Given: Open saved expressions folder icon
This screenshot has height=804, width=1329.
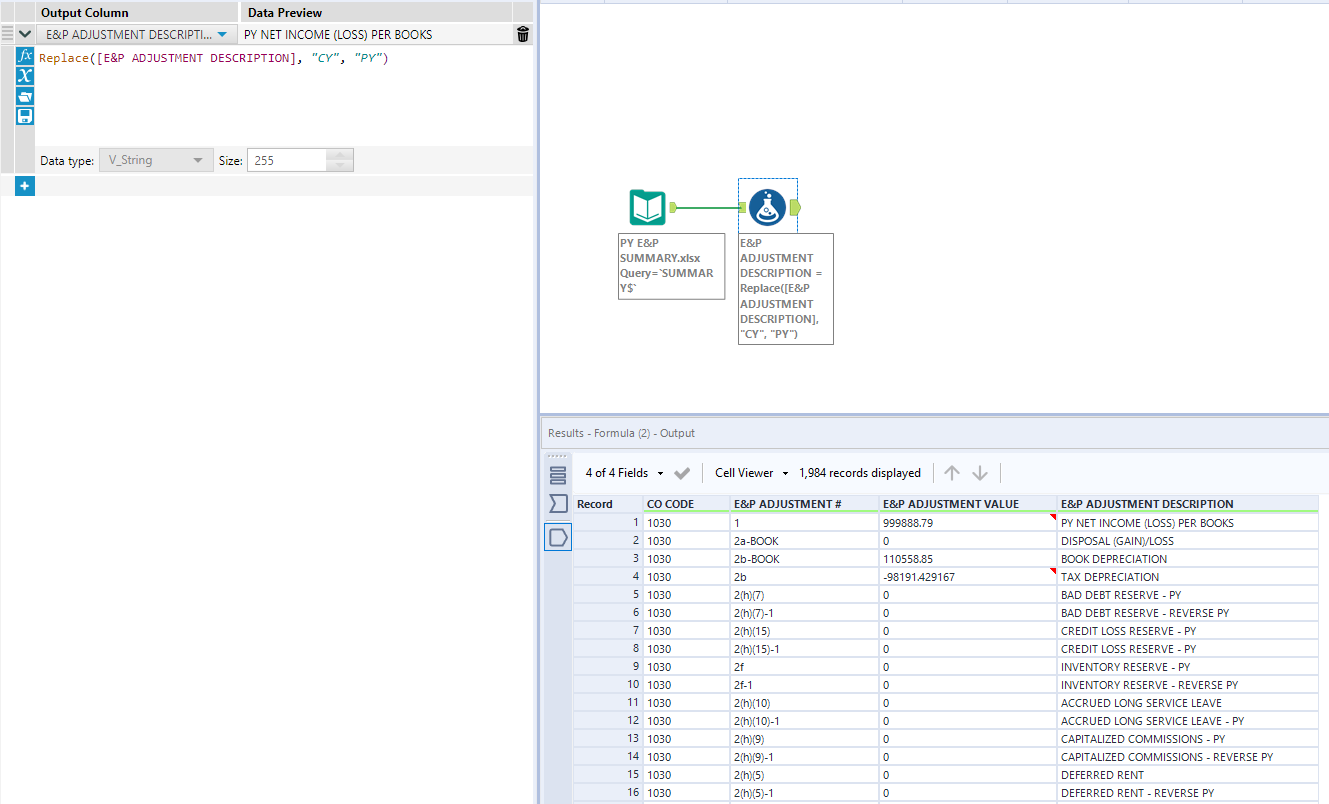Looking at the screenshot, I should [x=25, y=96].
